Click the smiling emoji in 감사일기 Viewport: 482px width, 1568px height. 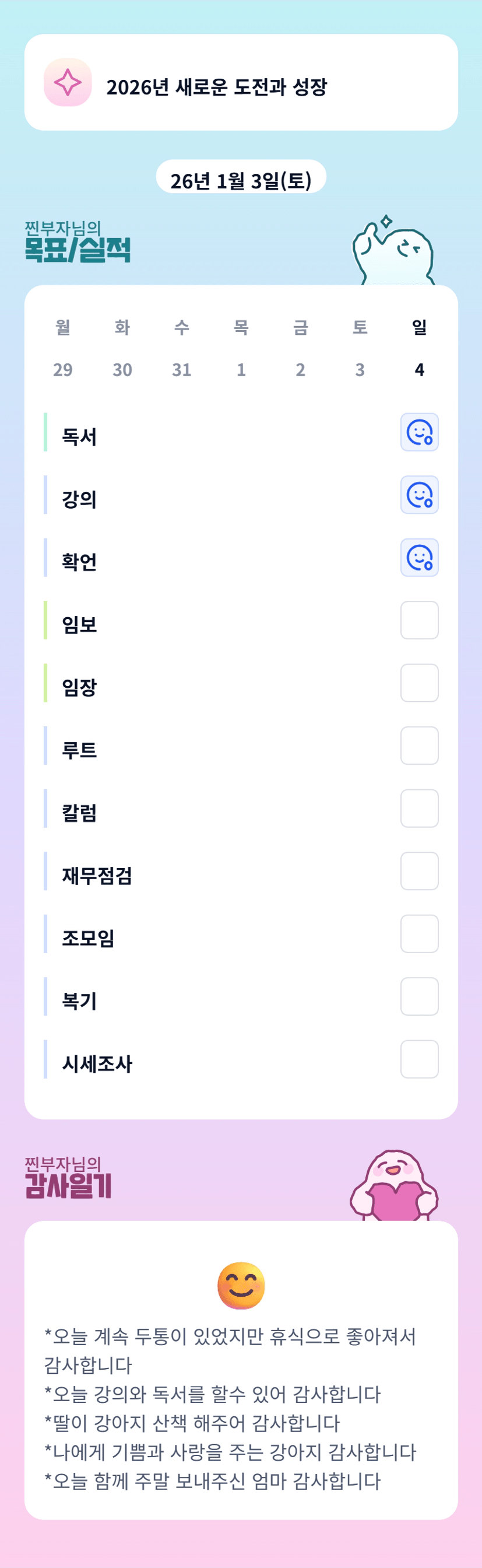tap(241, 1285)
